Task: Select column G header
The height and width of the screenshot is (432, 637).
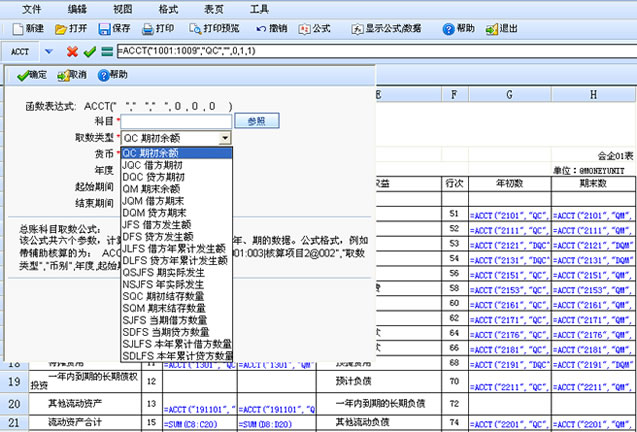Action: pyautogui.click(x=510, y=95)
